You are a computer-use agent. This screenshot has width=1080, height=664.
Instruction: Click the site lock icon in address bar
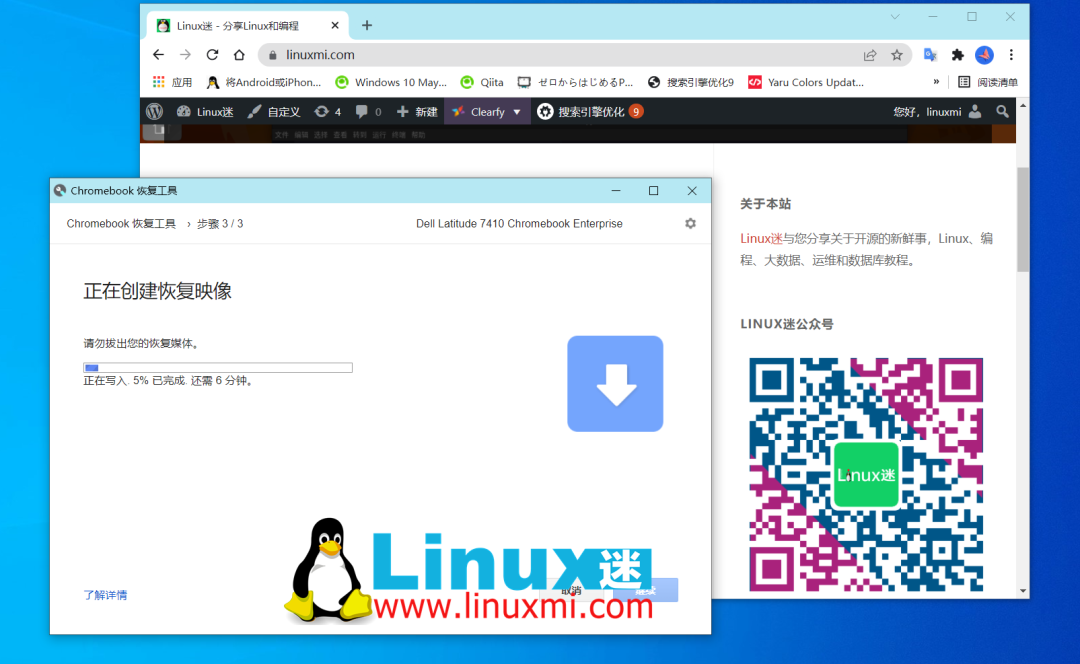point(273,55)
